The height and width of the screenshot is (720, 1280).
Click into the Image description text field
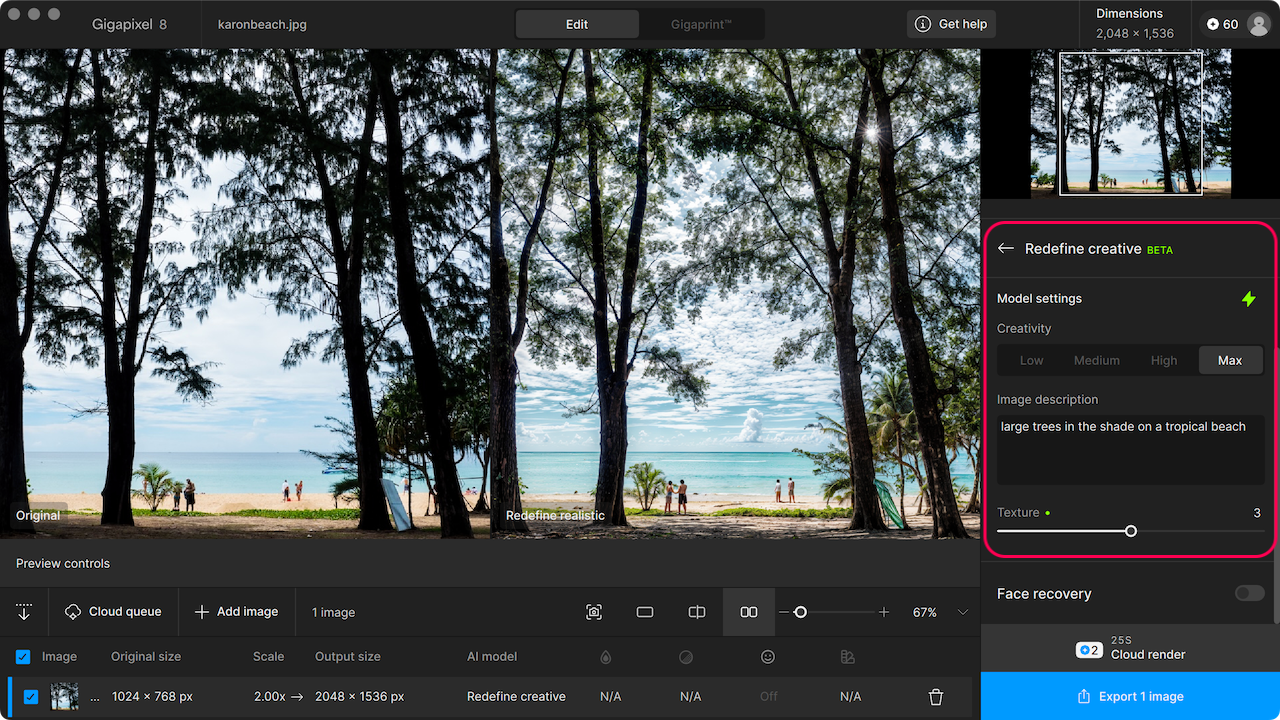point(1131,450)
